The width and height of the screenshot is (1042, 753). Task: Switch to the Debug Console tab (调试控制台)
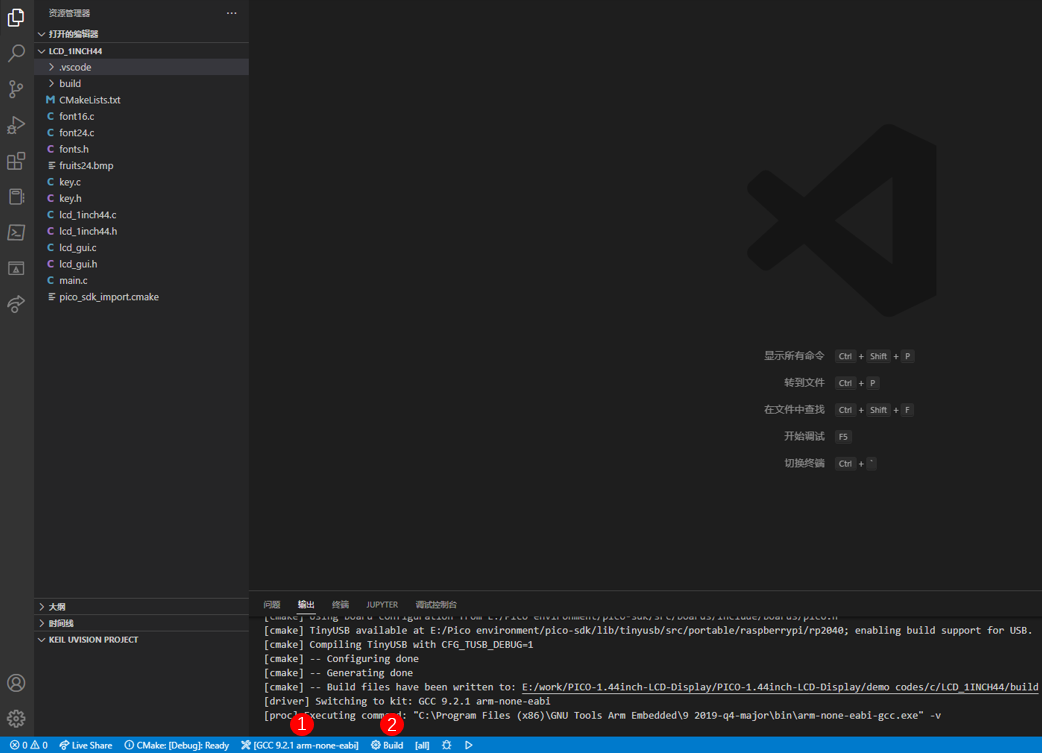click(x=436, y=605)
